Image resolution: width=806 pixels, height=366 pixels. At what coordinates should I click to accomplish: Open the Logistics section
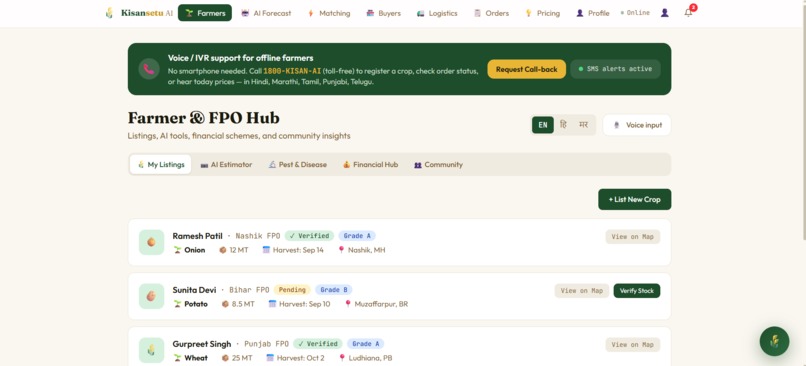click(x=437, y=13)
